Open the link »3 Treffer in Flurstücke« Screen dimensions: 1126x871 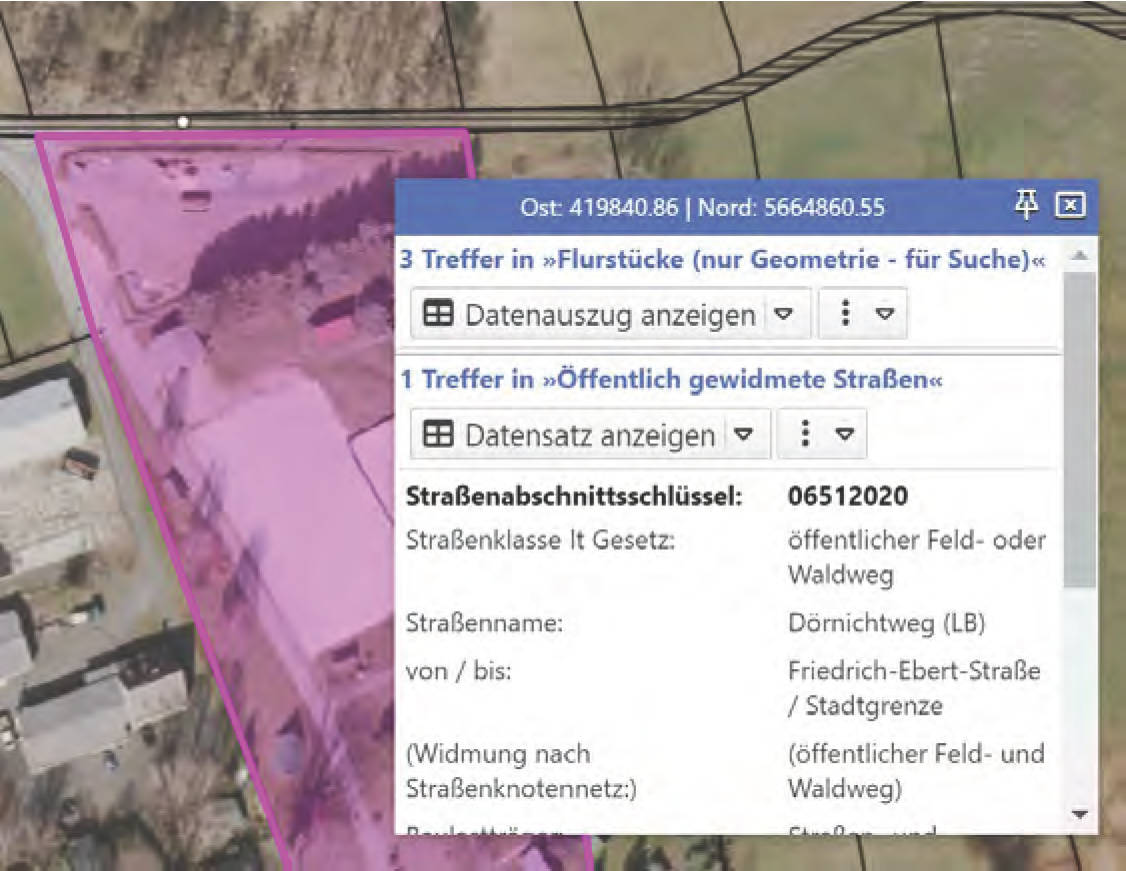coord(723,258)
